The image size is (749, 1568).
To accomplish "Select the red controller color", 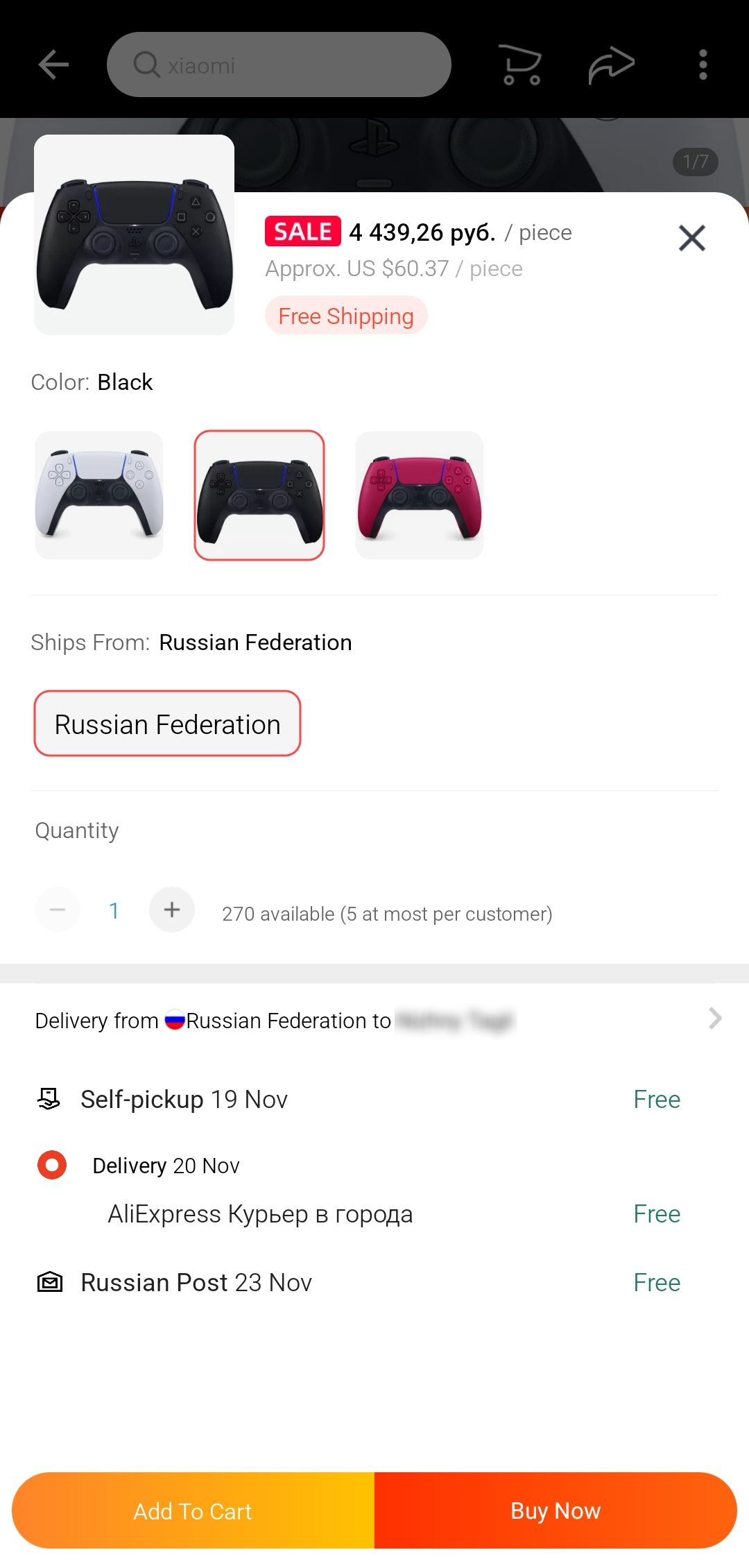I will (x=420, y=495).
